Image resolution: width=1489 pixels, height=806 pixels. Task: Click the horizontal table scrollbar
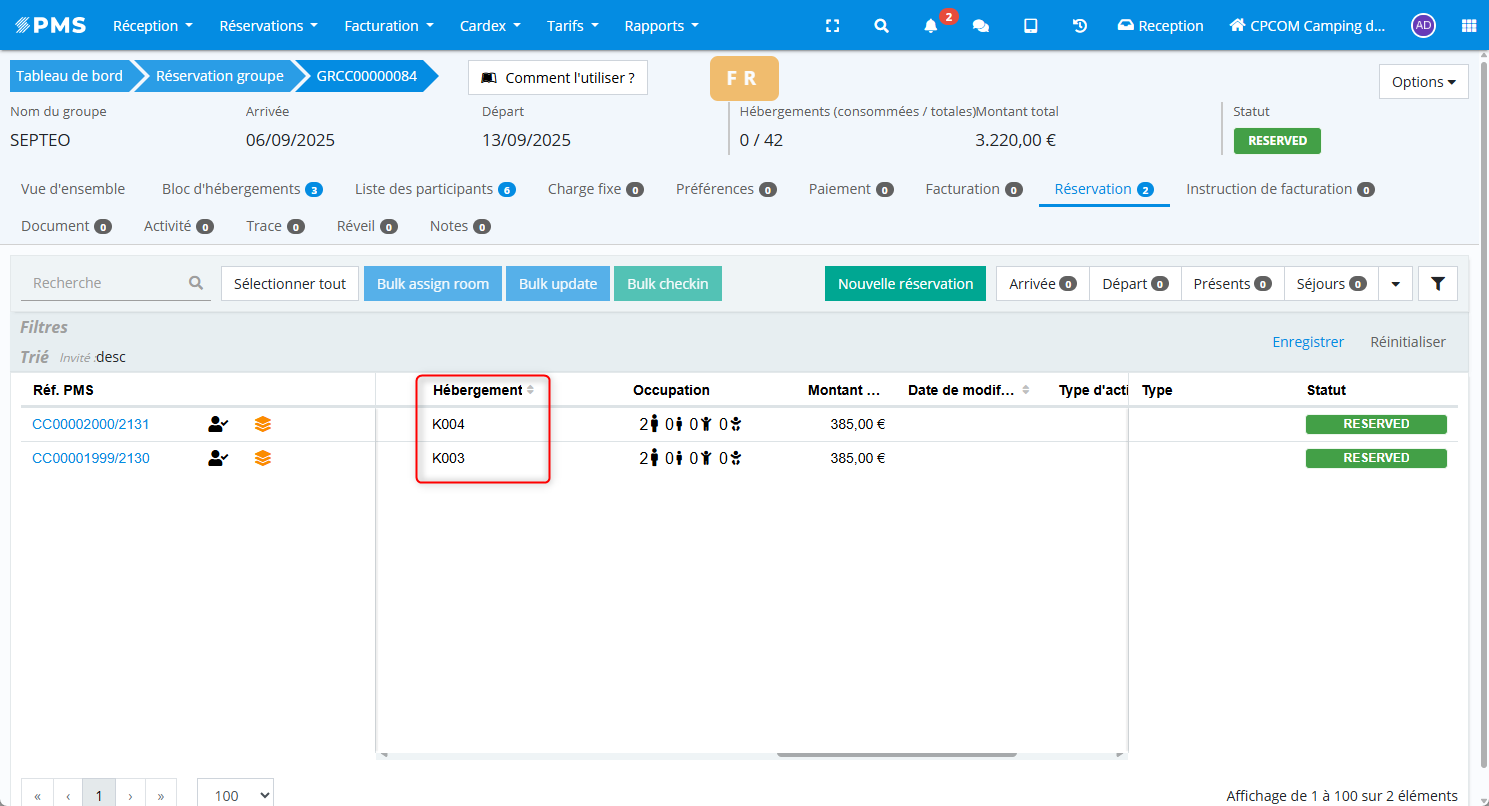(896, 754)
